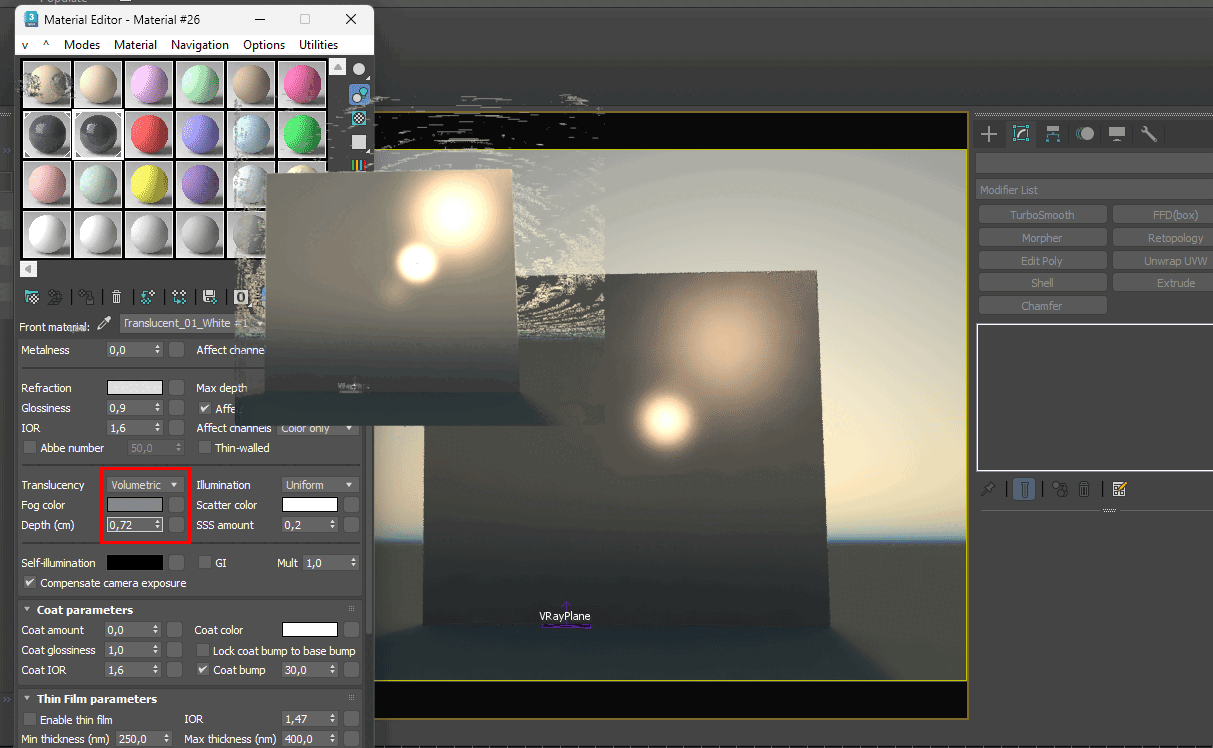Viewport: 1213px width, 748px height.
Task: Toggle the Backlight icon in Material Editor
Action: (359, 95)
